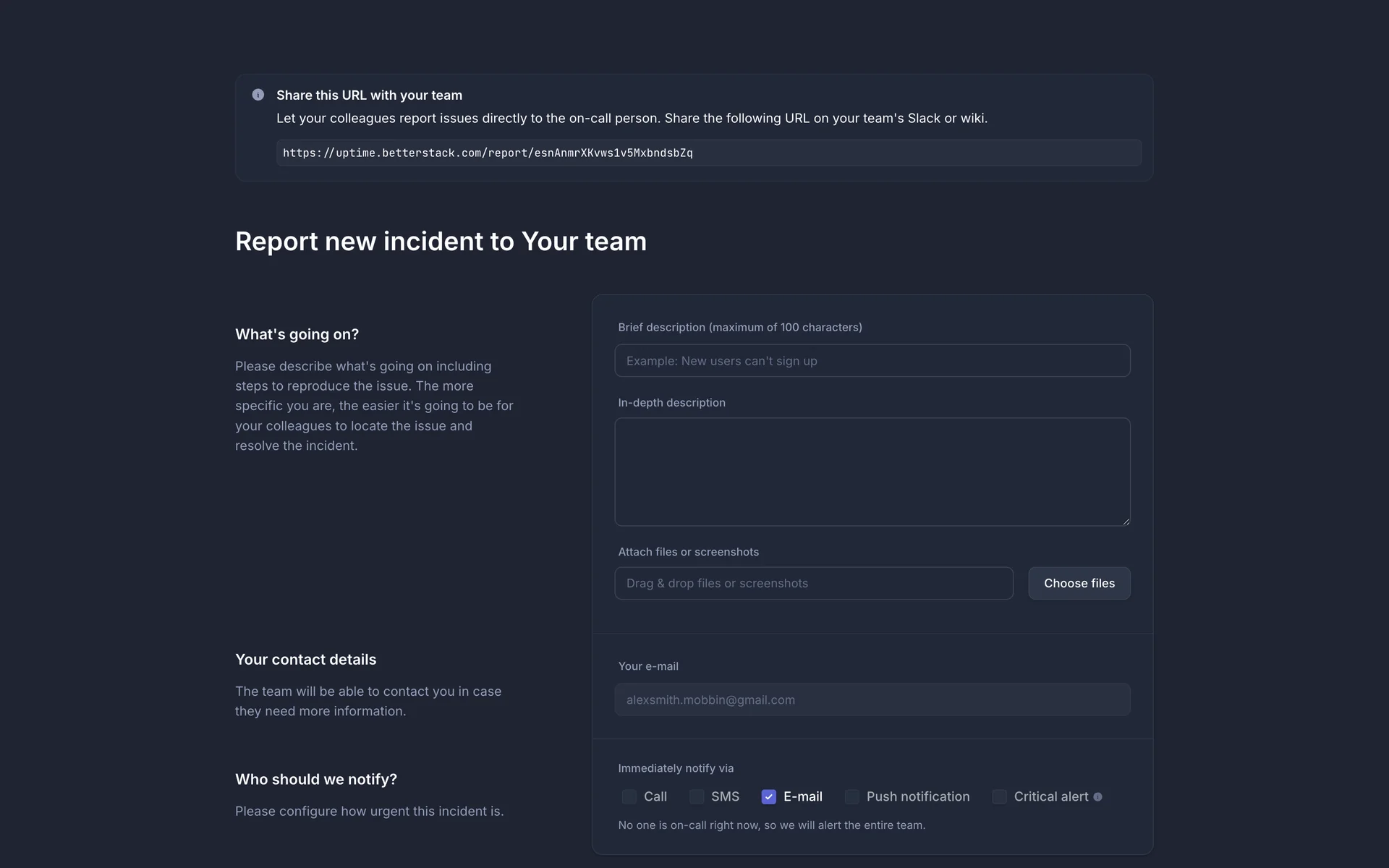Click the Report new incident heading
This screenshot has height=868, width=1389.
(x=441, y=242)
